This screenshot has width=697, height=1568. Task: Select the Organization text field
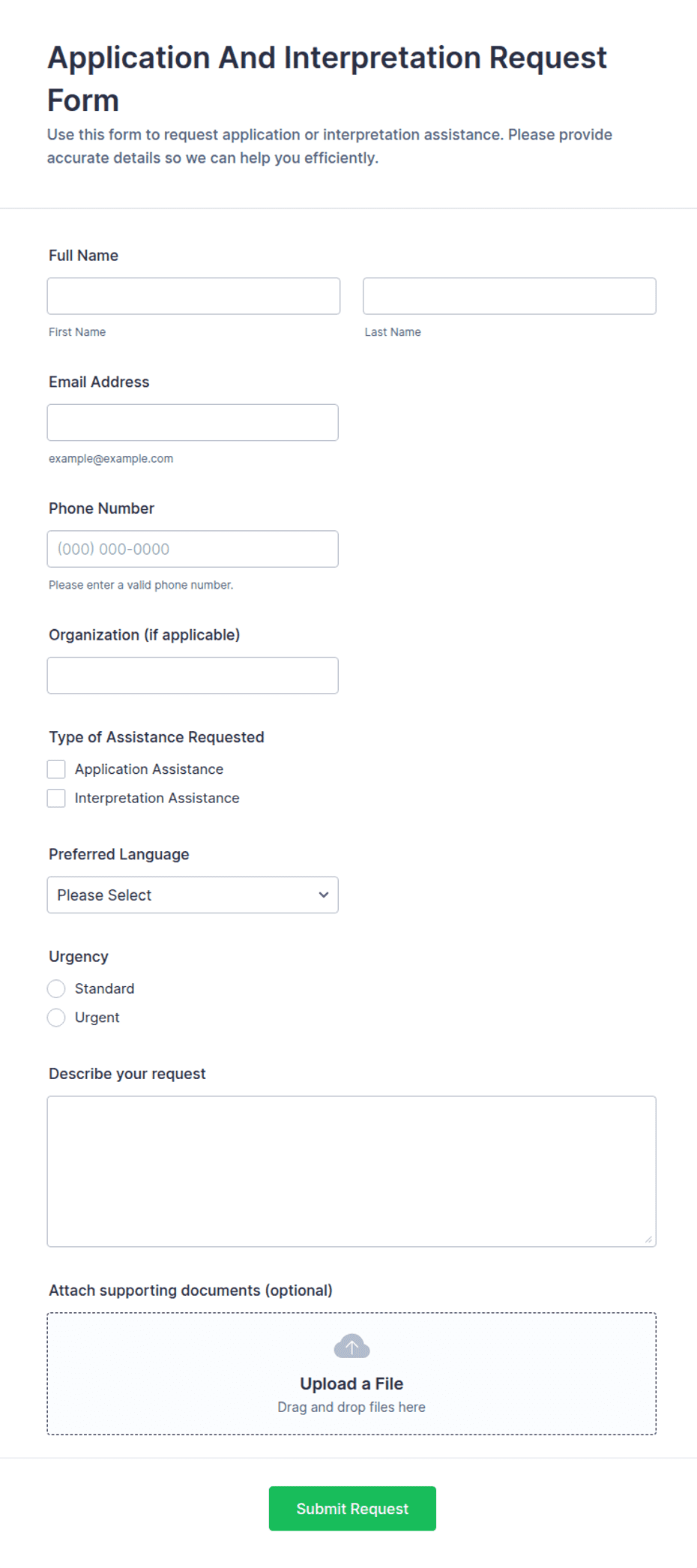(x=193, y=675)
